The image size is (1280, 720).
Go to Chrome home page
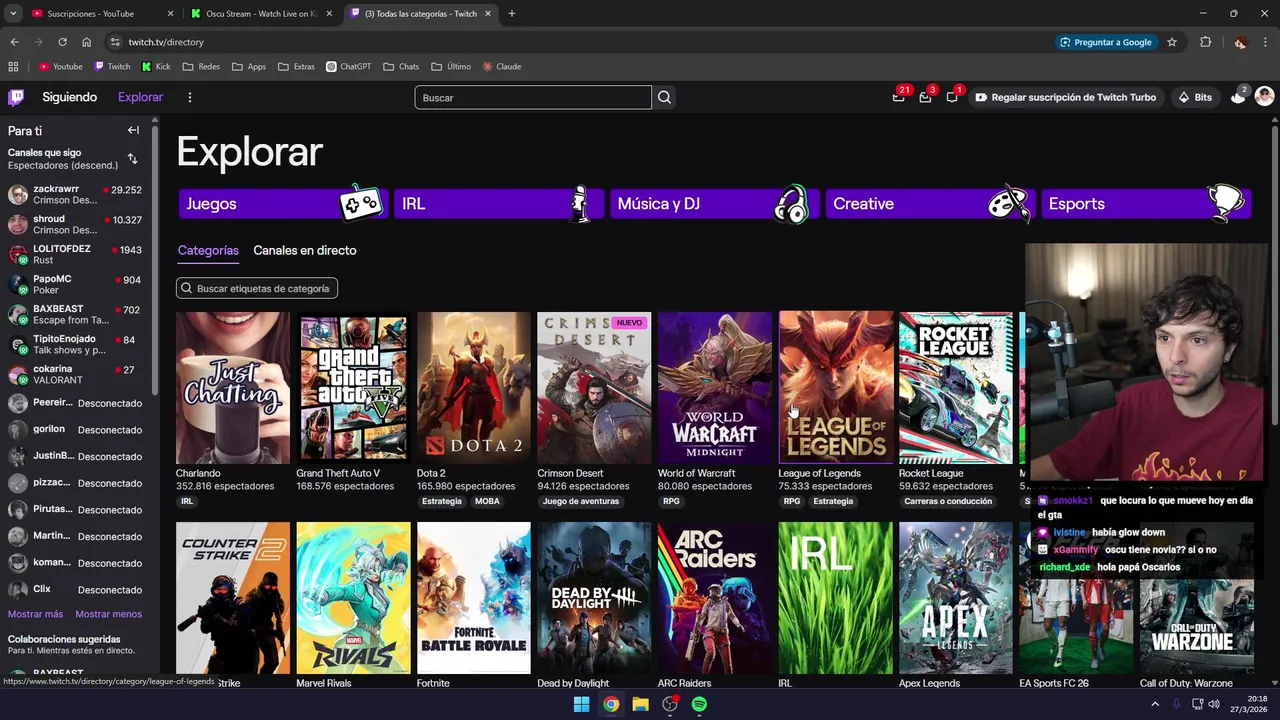[x=87, y=42]
